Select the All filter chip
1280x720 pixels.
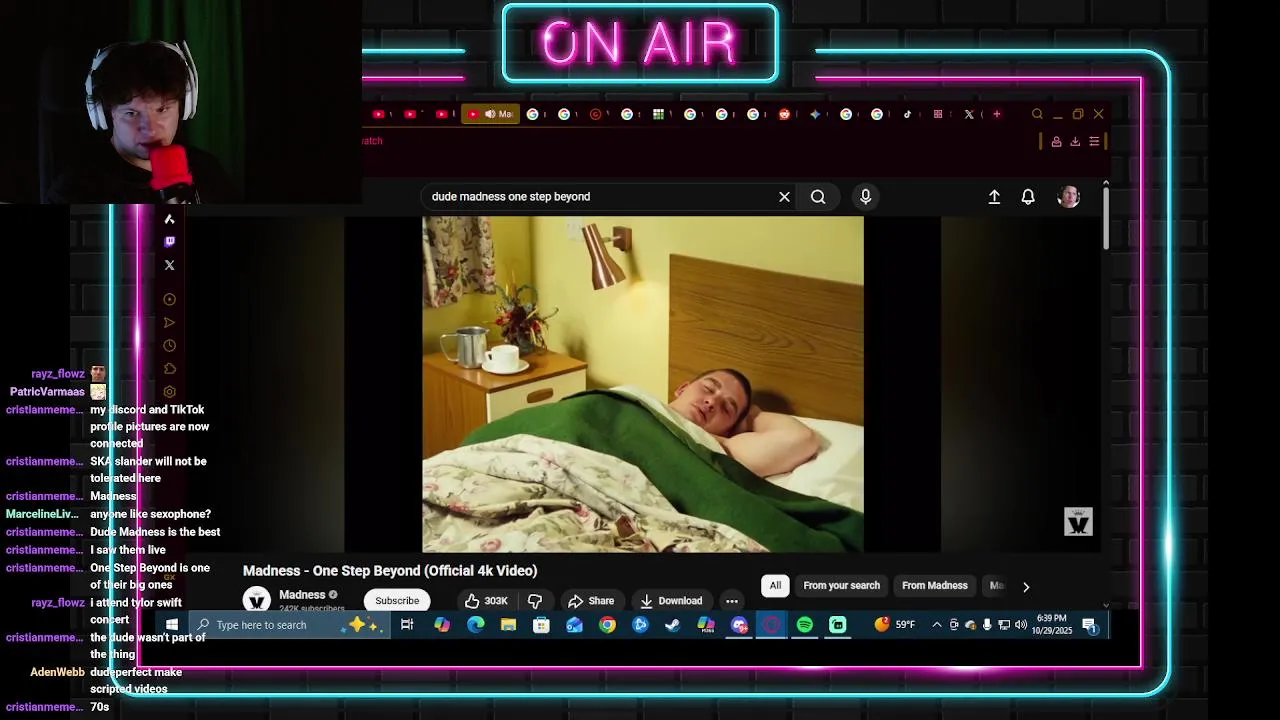coord(775,586)
